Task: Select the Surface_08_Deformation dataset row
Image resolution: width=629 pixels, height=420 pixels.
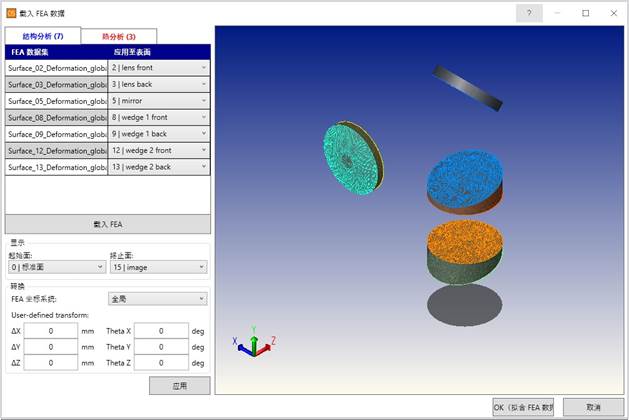Action: tap(57, 118)
